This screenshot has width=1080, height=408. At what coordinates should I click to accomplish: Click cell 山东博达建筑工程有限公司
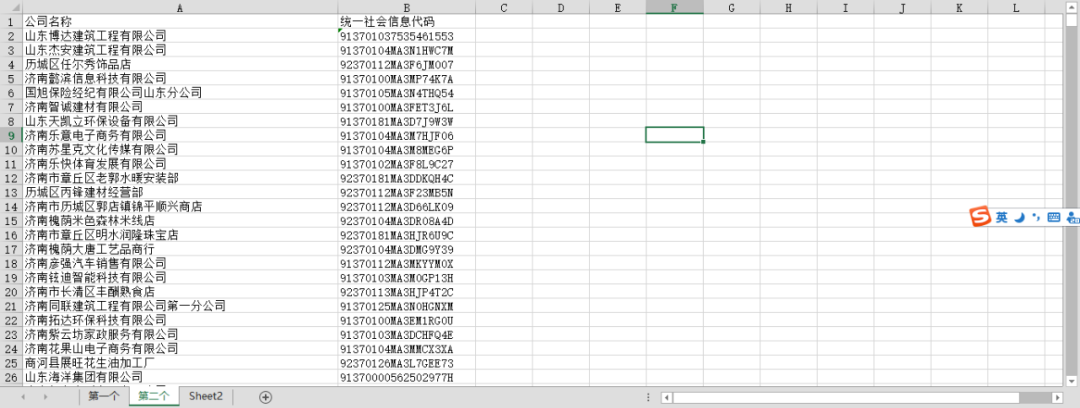coord(180,36)
